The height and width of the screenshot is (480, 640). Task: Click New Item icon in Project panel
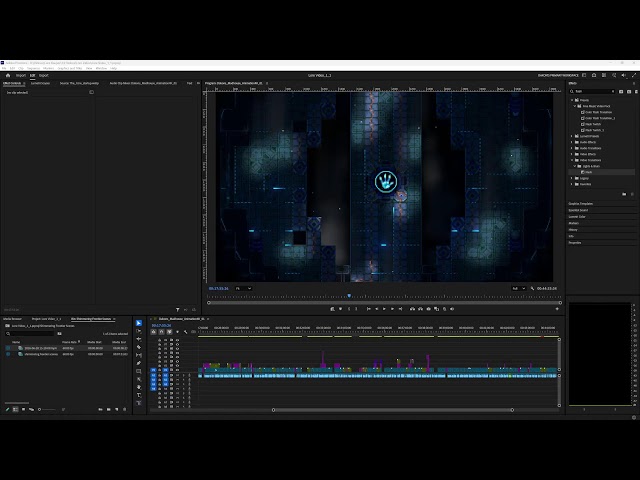[x=117, y=409]
